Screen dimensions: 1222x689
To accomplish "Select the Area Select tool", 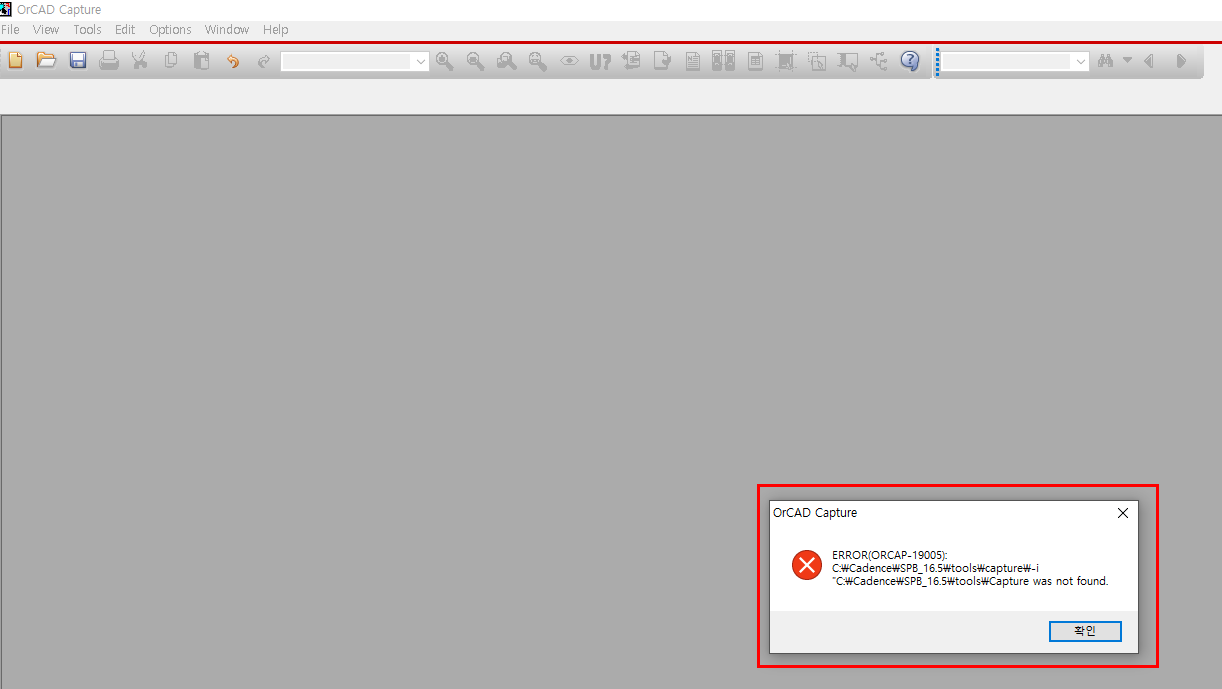I will (x=817, y=61).
